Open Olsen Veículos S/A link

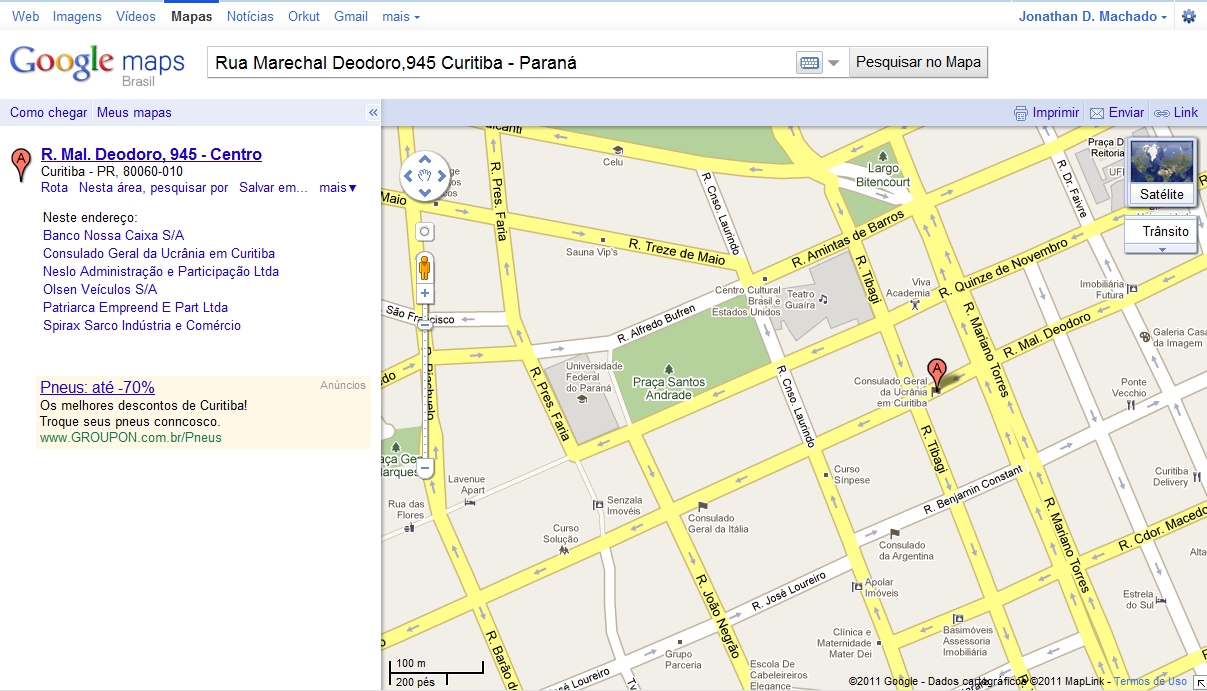tap(100, 290)
